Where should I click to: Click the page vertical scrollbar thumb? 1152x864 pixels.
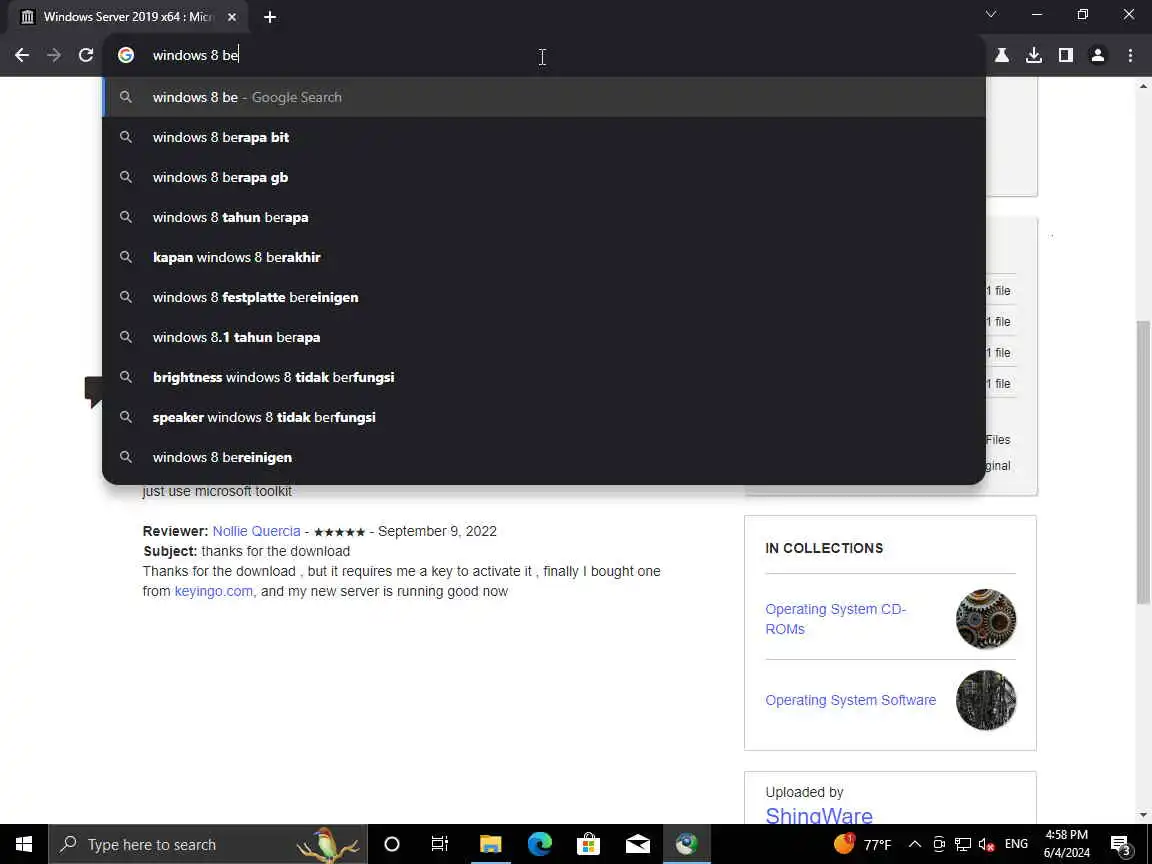coord(1143,461)
